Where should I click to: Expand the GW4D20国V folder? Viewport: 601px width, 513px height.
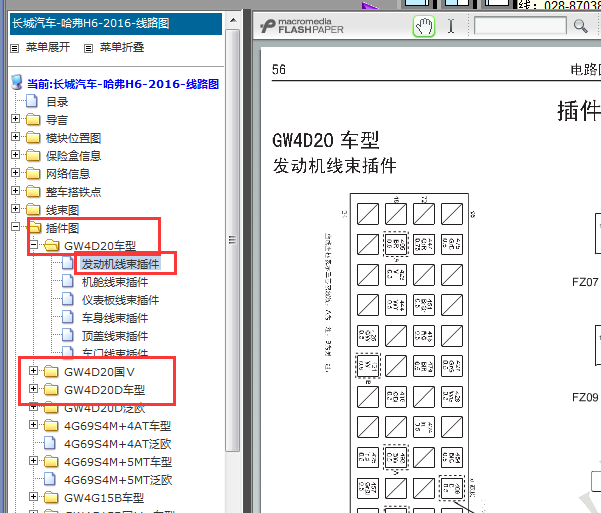[33, 370]
